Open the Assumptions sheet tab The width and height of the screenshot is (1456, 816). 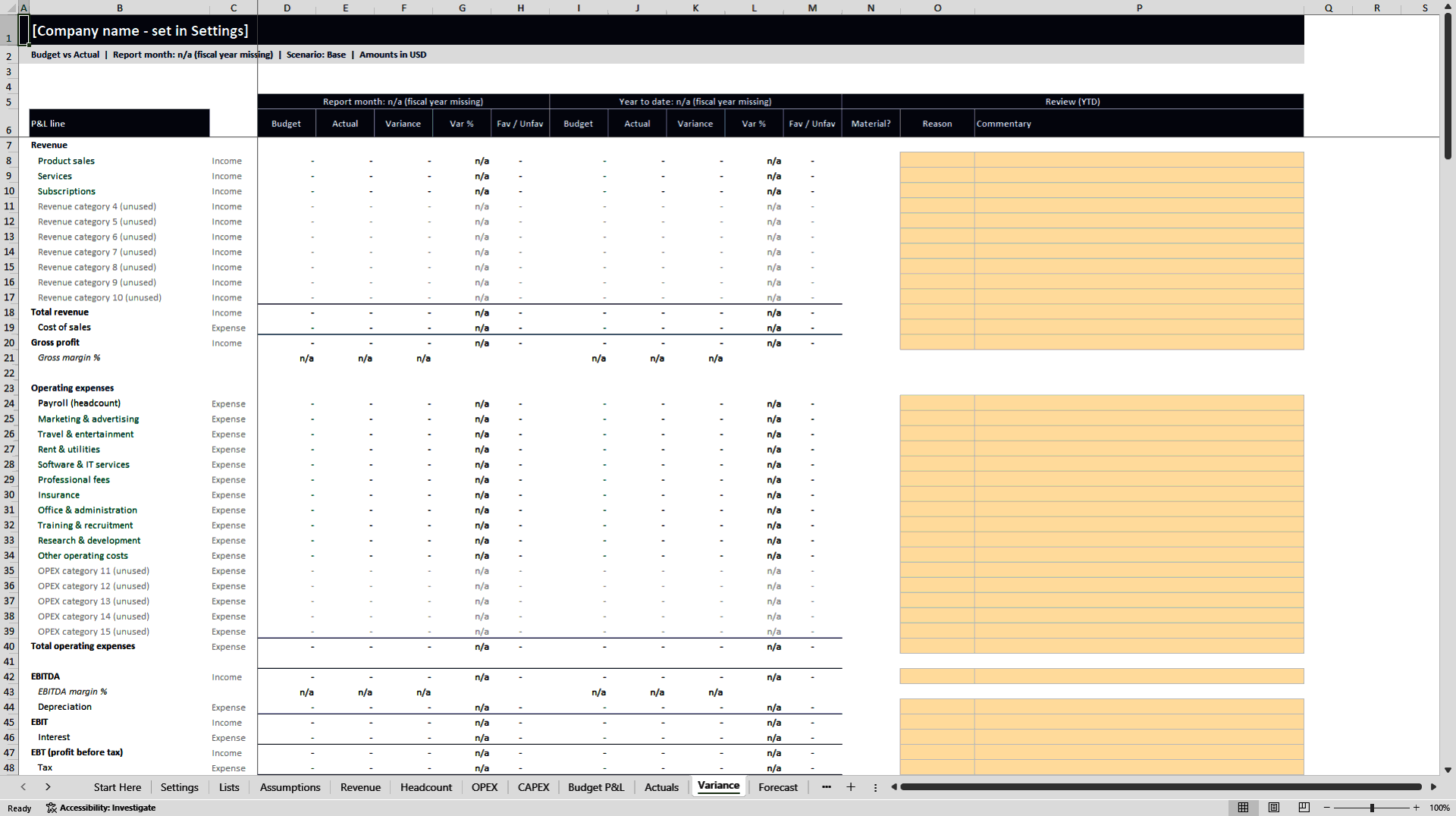(290, 787)
